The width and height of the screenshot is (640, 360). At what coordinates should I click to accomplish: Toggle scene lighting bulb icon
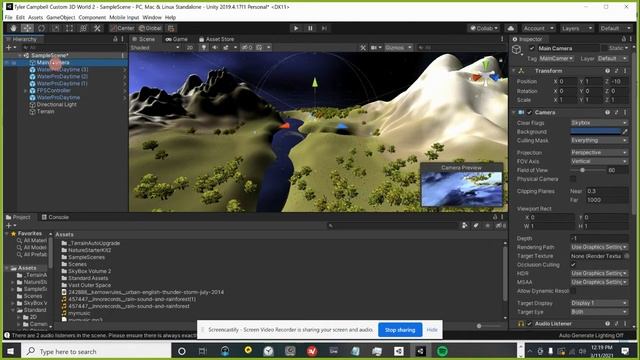pyautogui.click(x=204, y=48)
